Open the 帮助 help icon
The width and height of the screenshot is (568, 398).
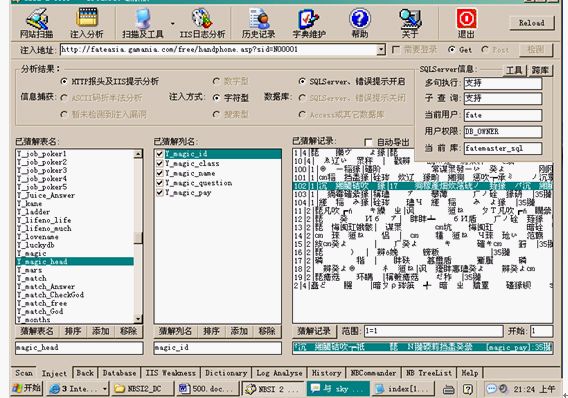(359, 23)
